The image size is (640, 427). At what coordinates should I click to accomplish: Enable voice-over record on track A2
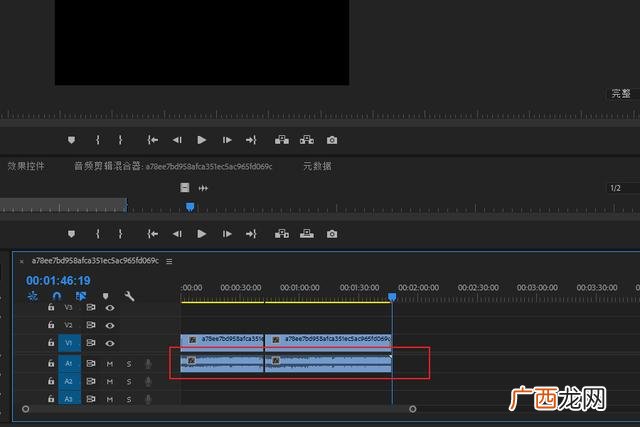tap(148, 382)
